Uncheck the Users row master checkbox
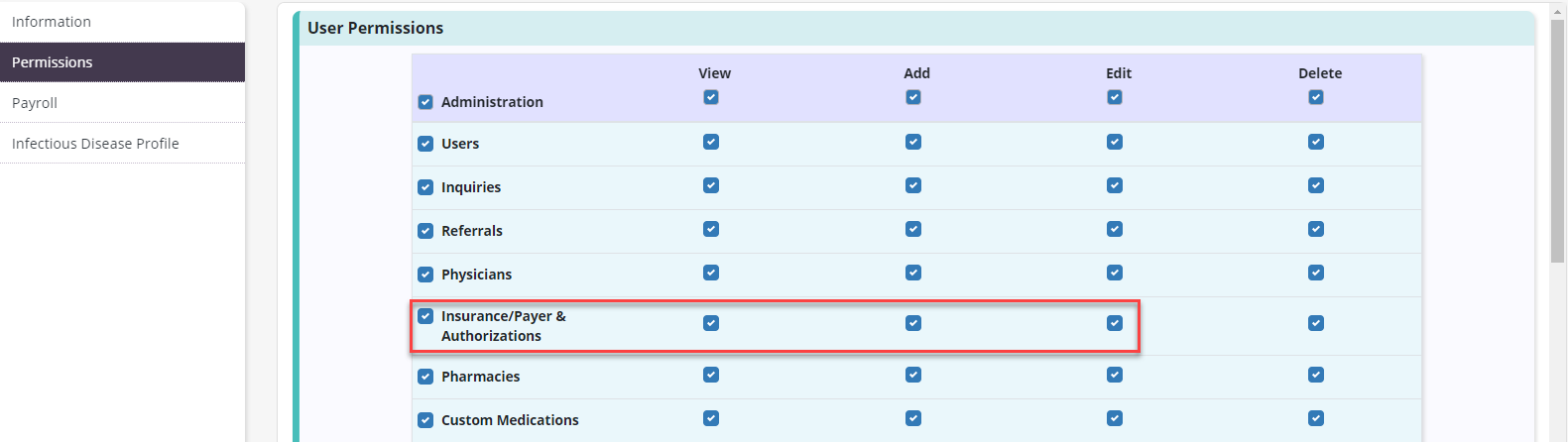The height and width of the screenshot is (442, 1568). (425, 144)
